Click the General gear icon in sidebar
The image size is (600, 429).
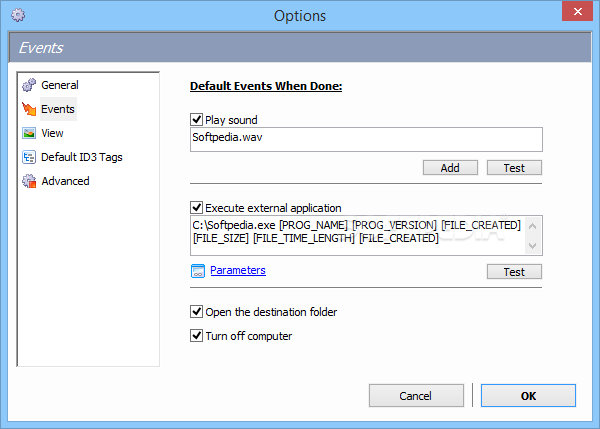(x=29, y=85)
